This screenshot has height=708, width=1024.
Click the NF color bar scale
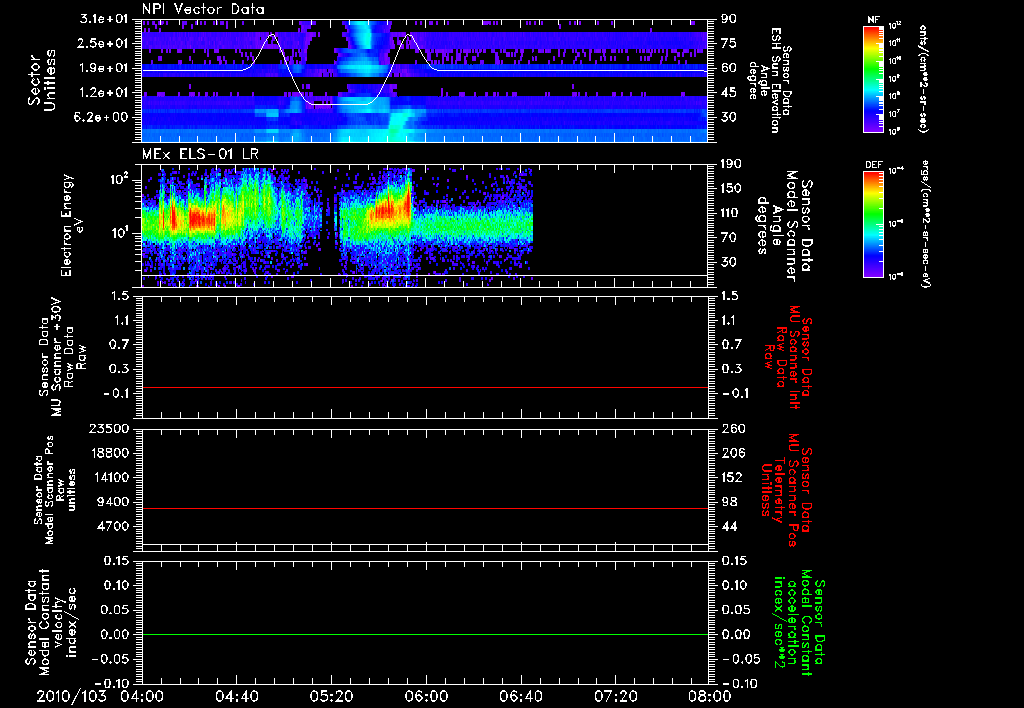(874, 78)
